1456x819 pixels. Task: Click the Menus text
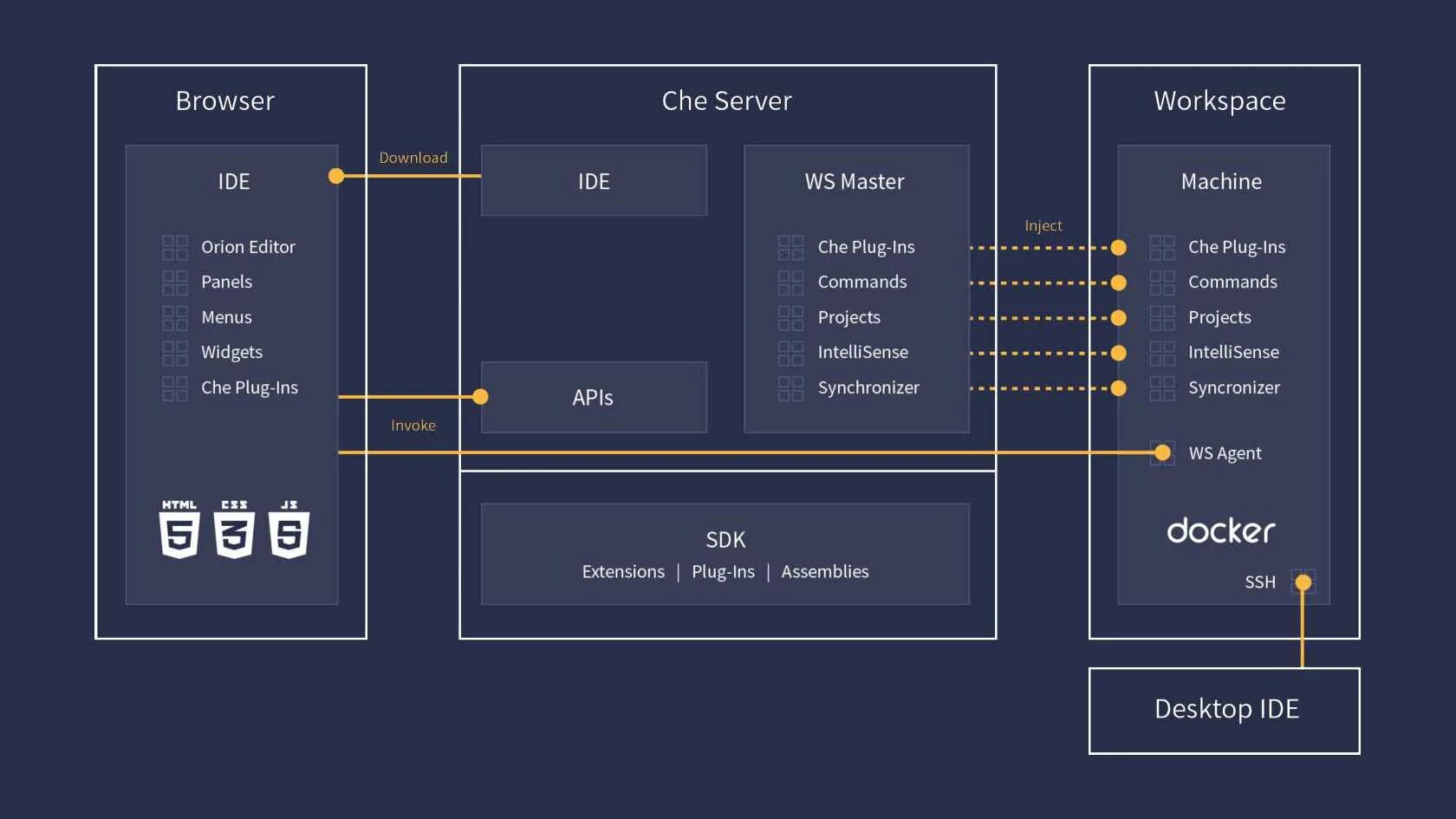tap(227, 317)
